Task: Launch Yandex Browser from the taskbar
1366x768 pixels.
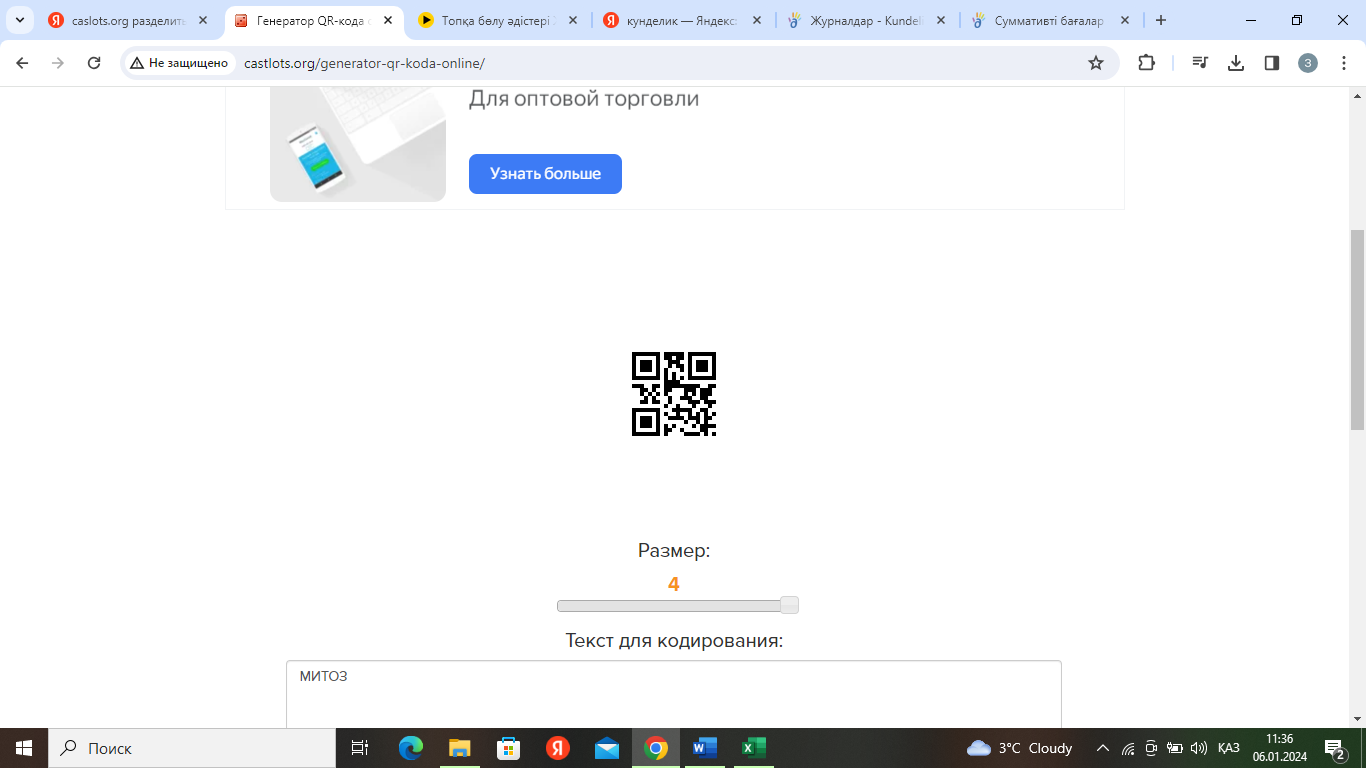Action: coord(558,748)
